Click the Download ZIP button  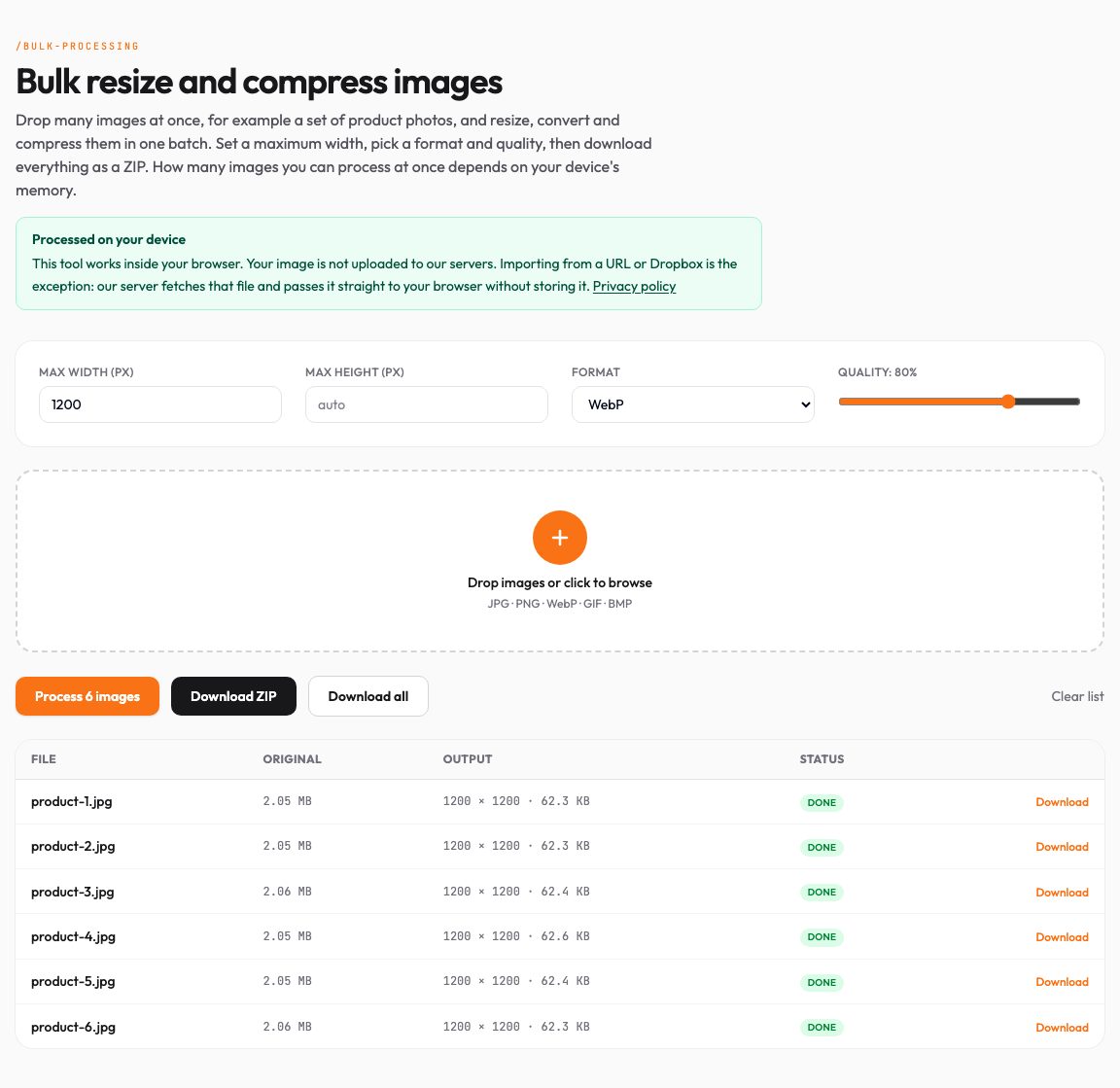233,696
